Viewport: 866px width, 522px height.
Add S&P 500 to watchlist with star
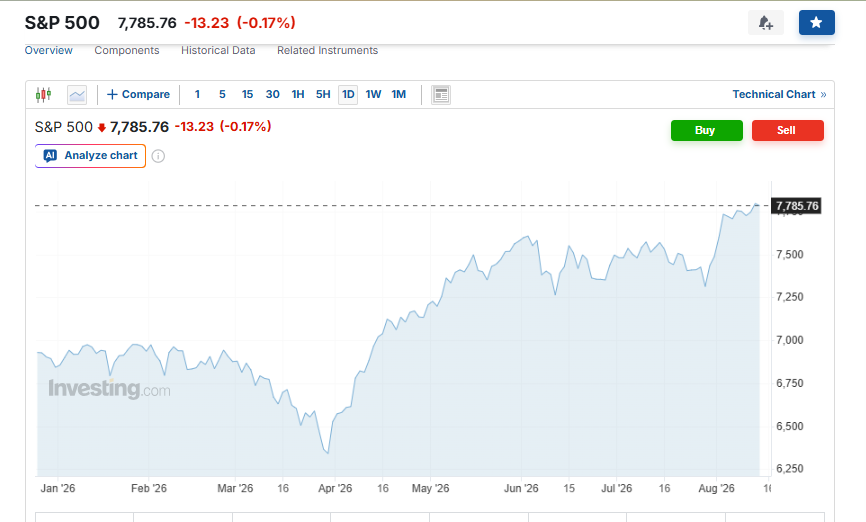point(816,23)
